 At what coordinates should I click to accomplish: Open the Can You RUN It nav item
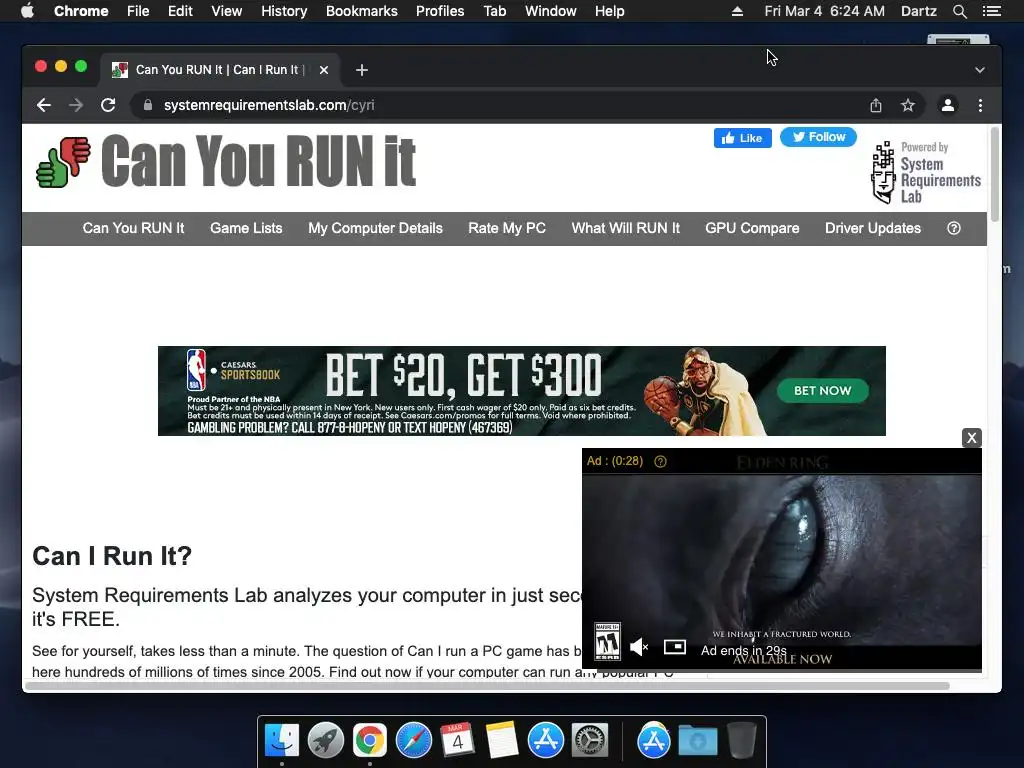tap(133, 228)
